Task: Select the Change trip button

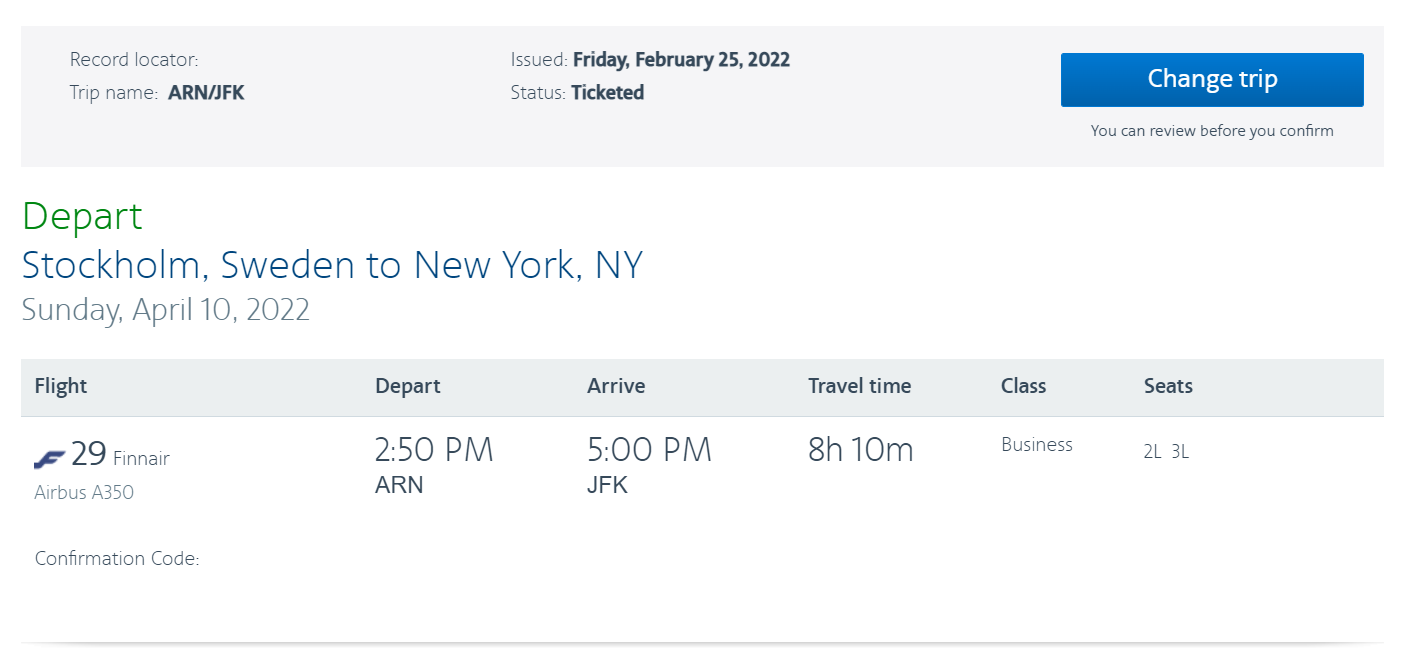Action: pos(1211,79)
